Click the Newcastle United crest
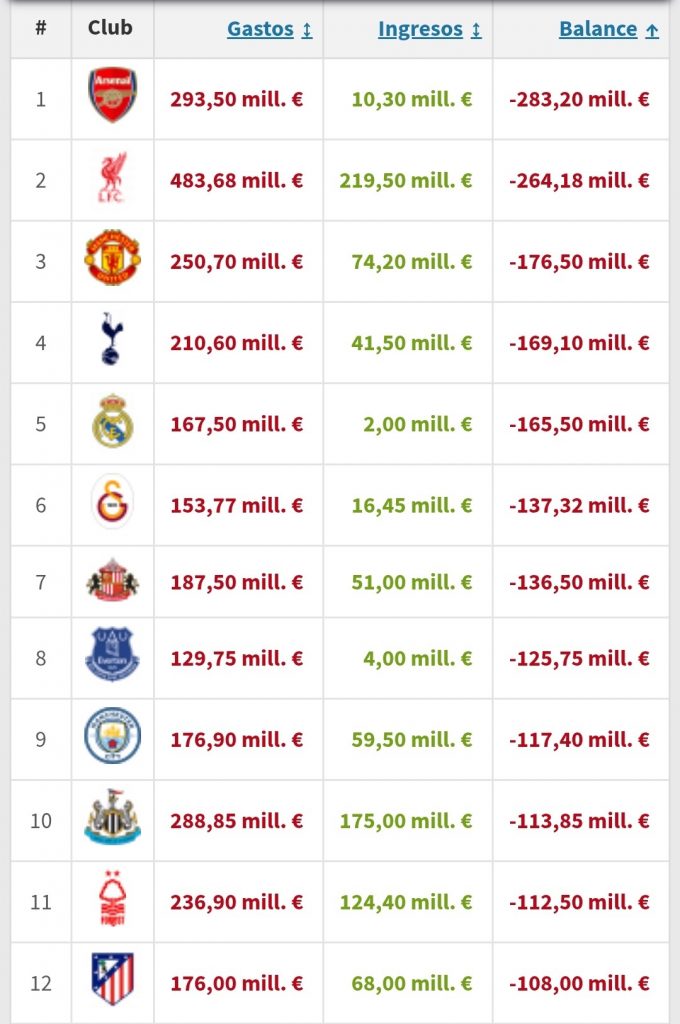Viewport: 680px width, 1024px height. [x=112, y=818]
